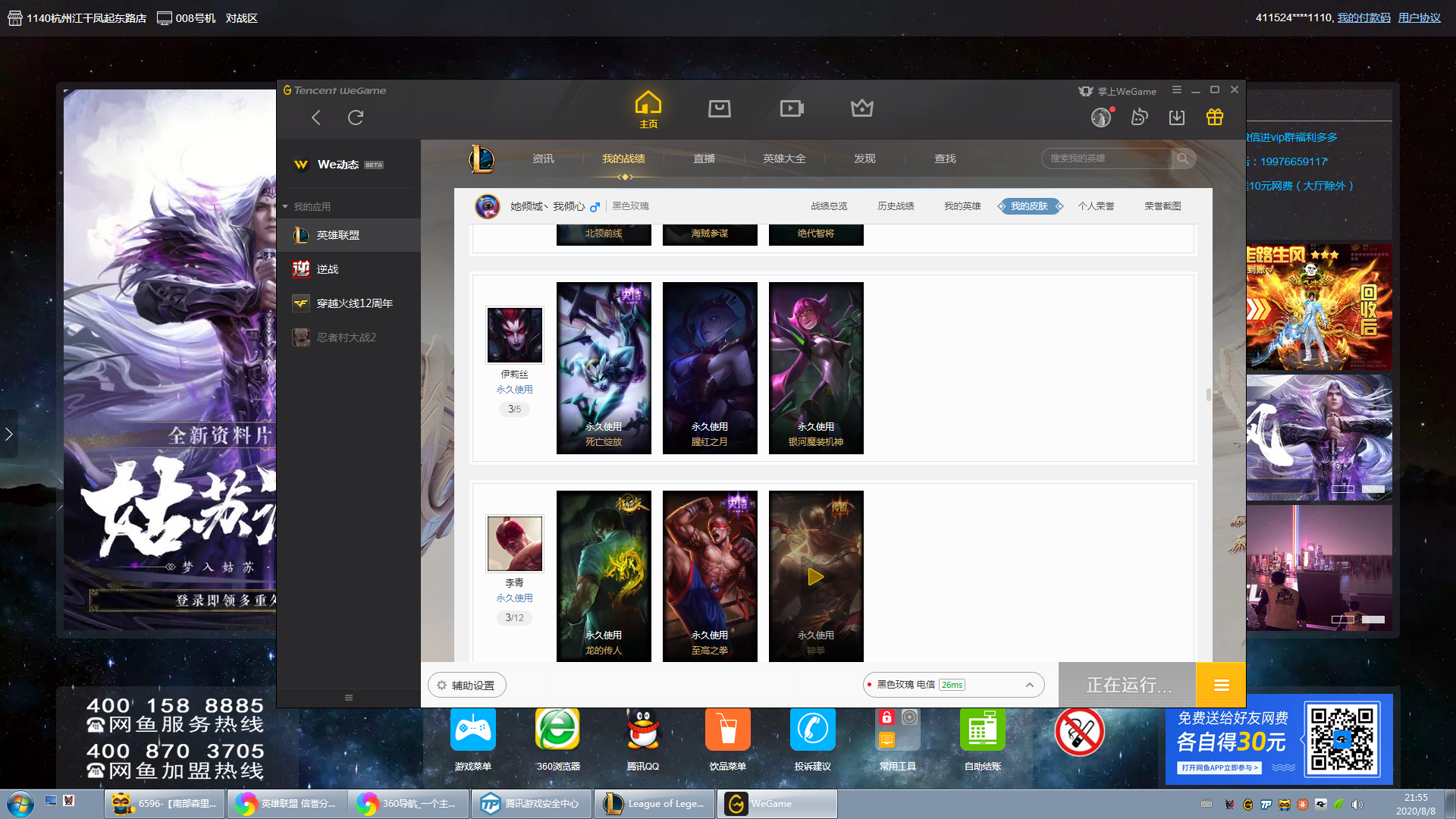Launch 游戏菜单 on the desktop
1456x819 pixels.
[x=473, y=739]
